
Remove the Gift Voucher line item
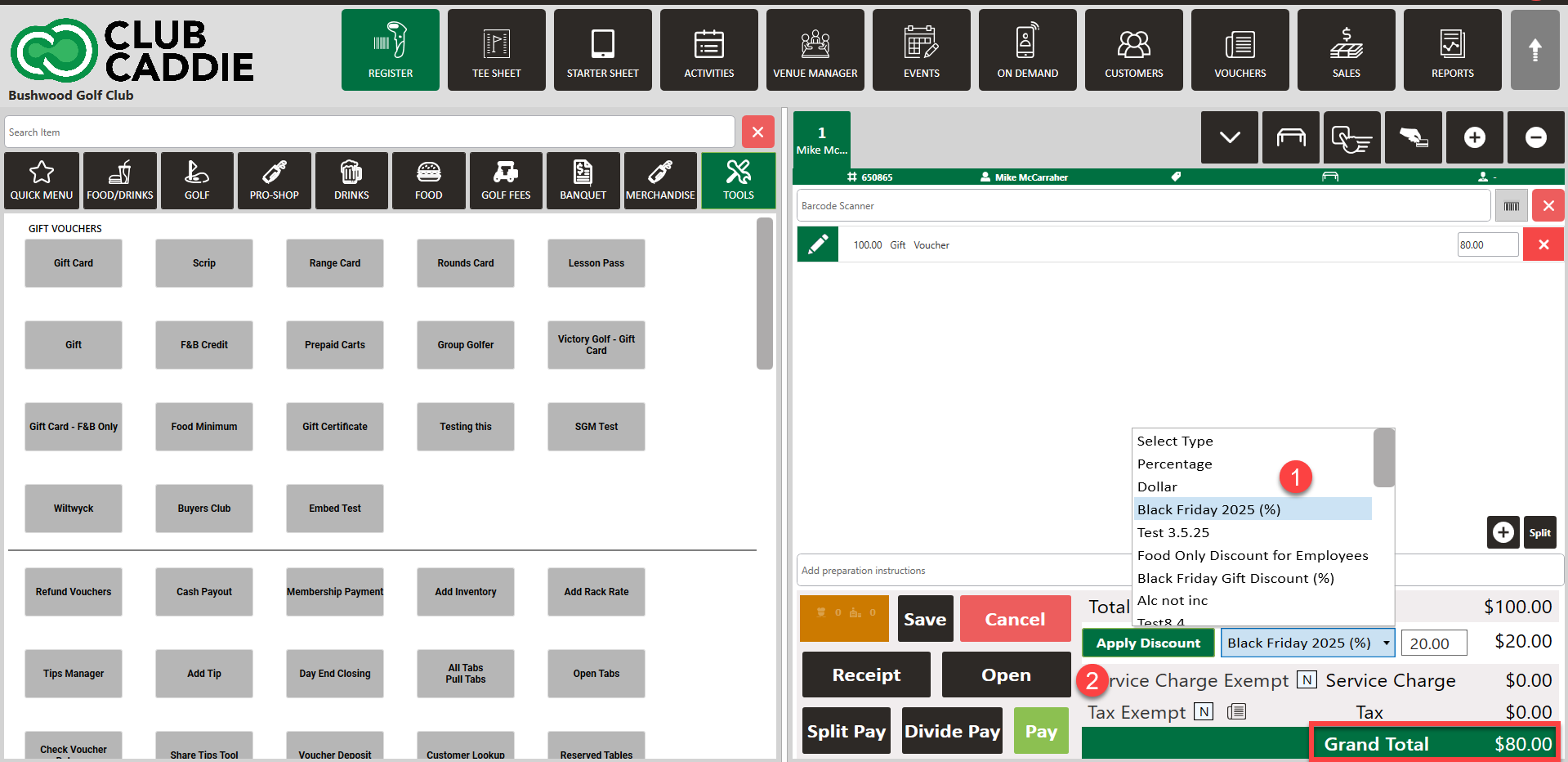pyautogui.click(x=1543, y=244)
